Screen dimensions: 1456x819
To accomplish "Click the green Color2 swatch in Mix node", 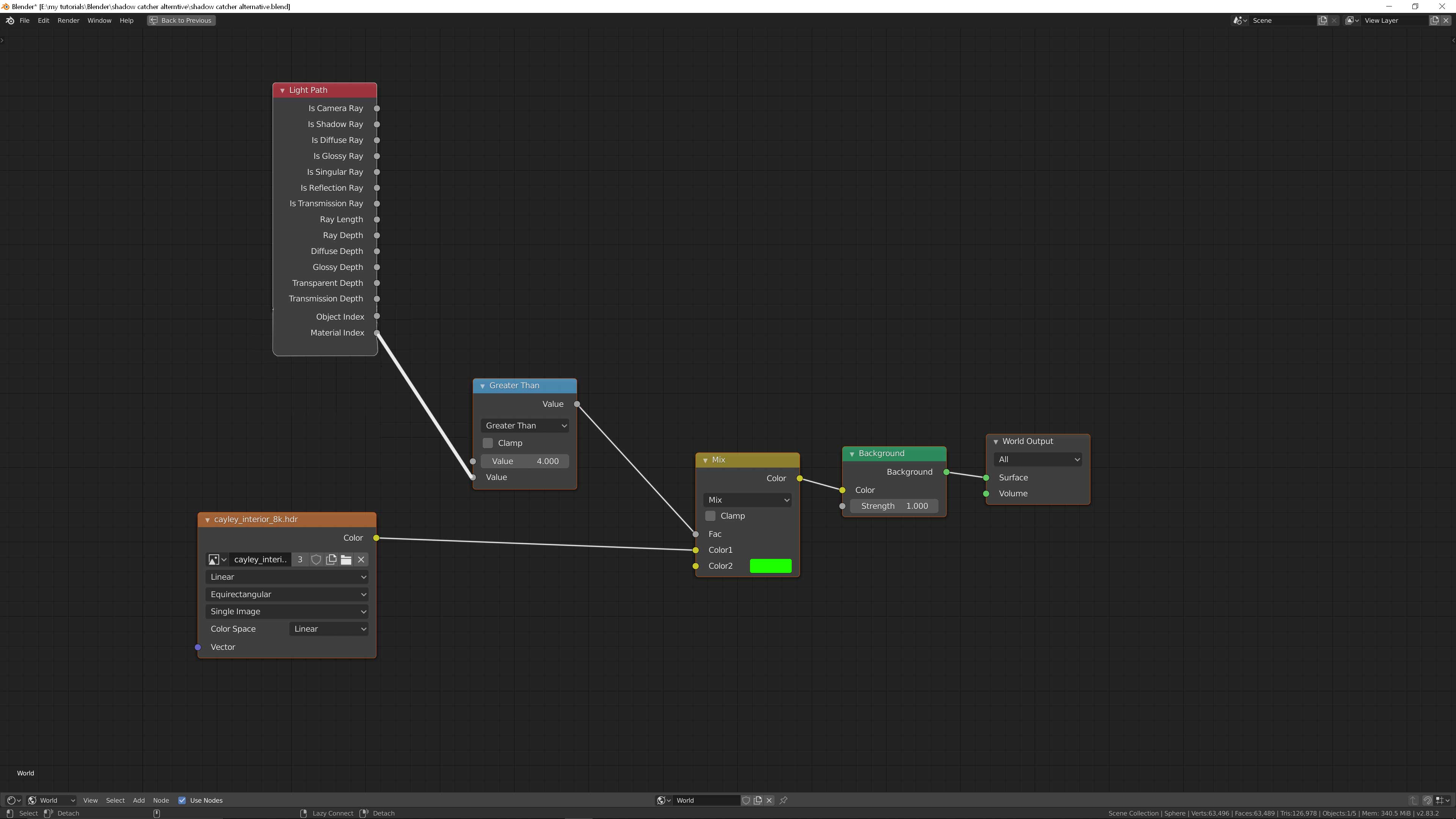I will [770, 566].
